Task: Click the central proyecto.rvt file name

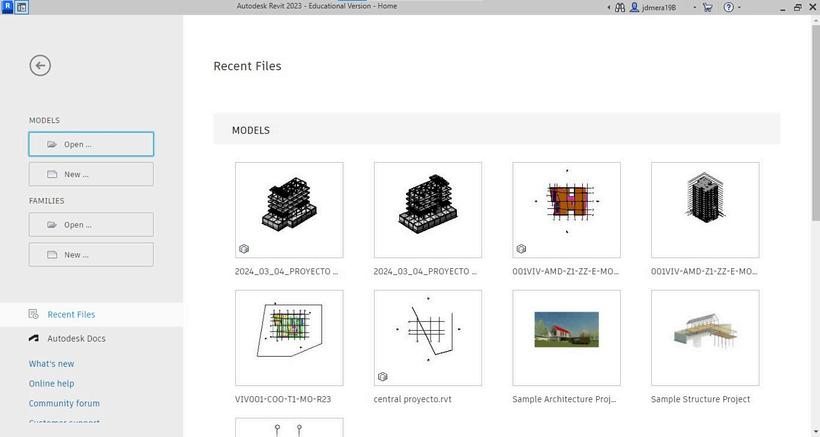Action: [412, 399]
